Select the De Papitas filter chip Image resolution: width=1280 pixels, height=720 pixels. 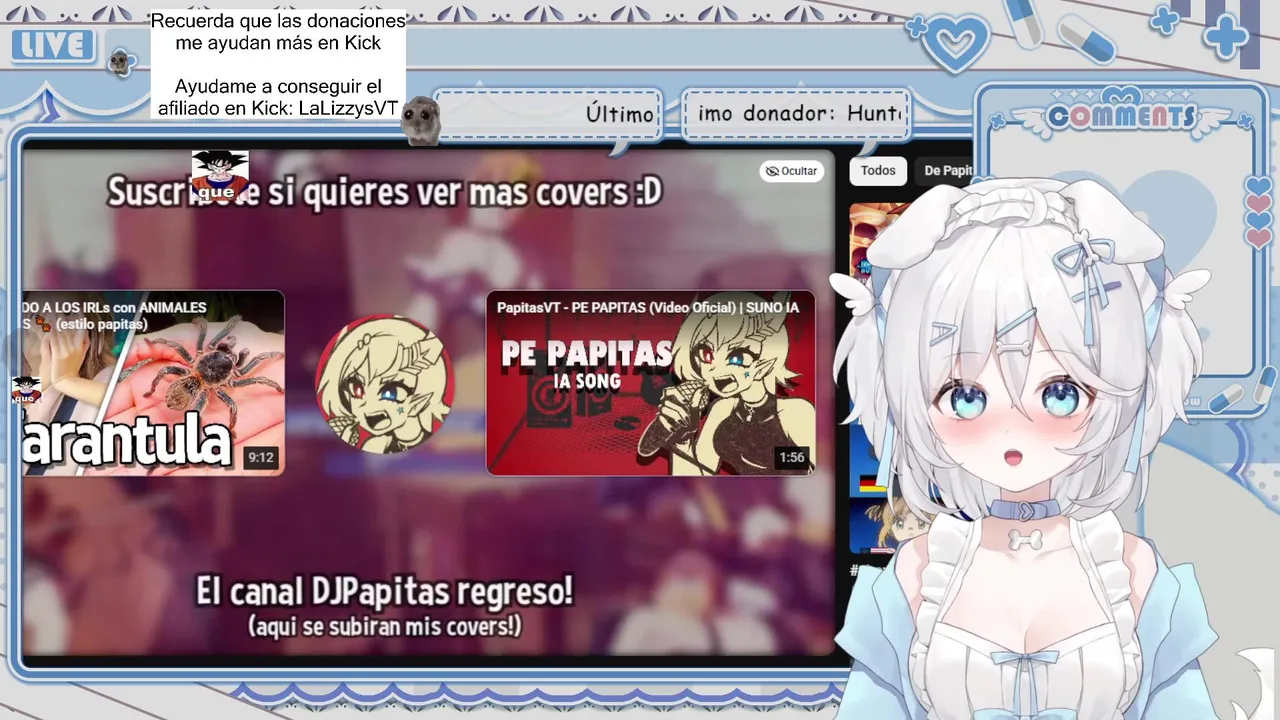tap(945, 171)
